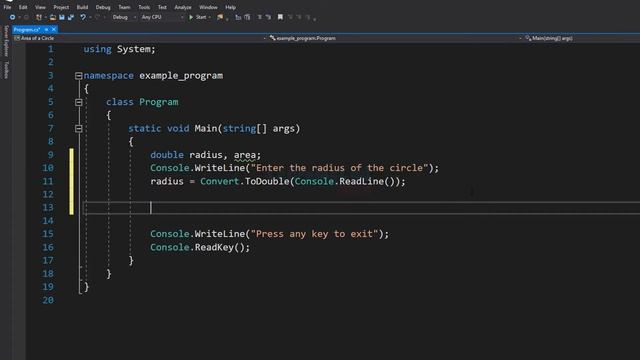640x360 pixels.
Task: Click the 'radius' variable on line 9
Action: click(x=206, y=155)
